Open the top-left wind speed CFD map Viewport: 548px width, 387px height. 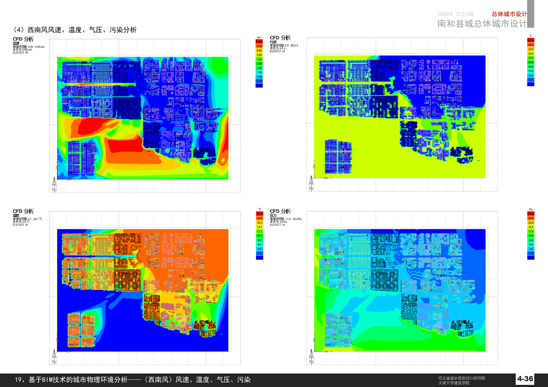click(x=143, y=118)
